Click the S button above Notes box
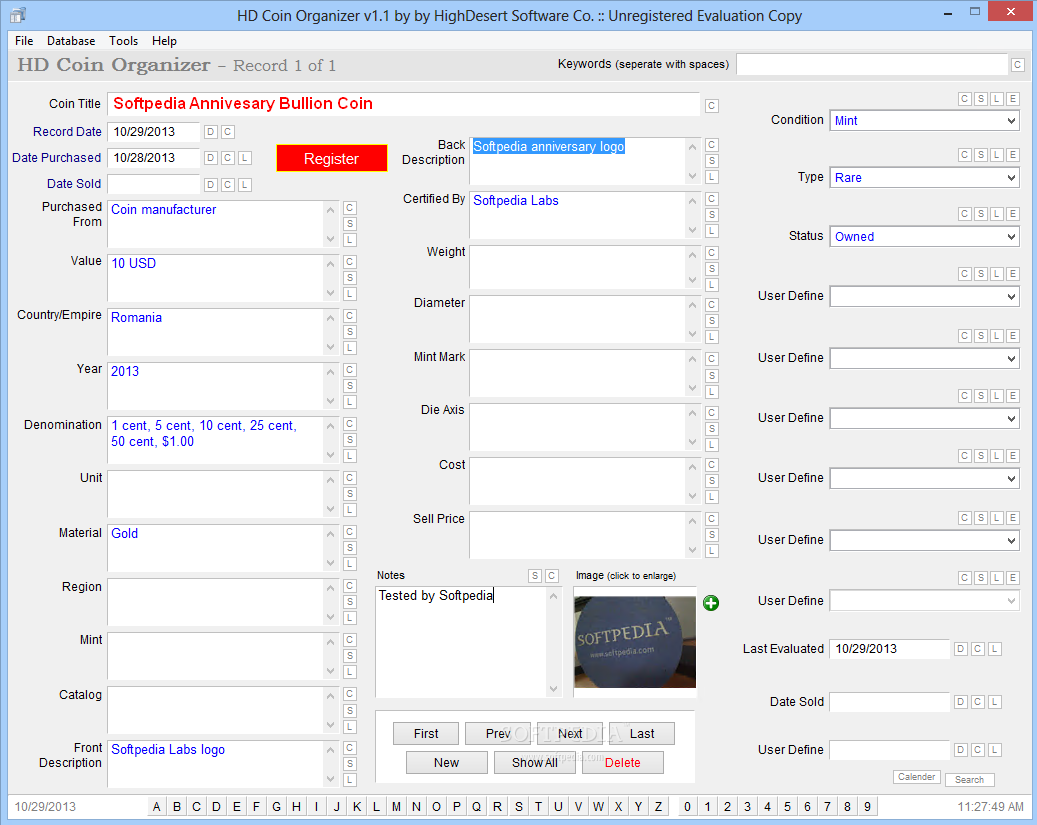The image size is (1037, 825). [x=535, y=576]
